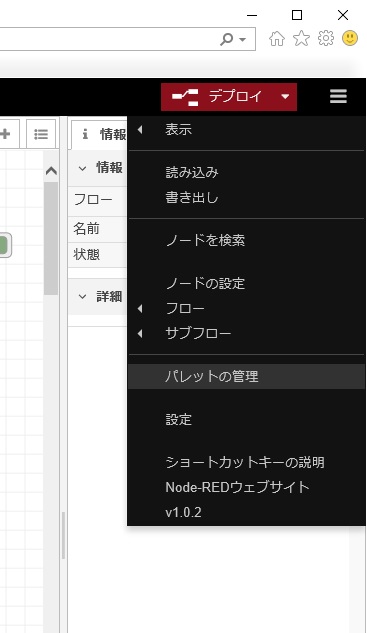Open the browser settings gear icon

tap(326, 39)
